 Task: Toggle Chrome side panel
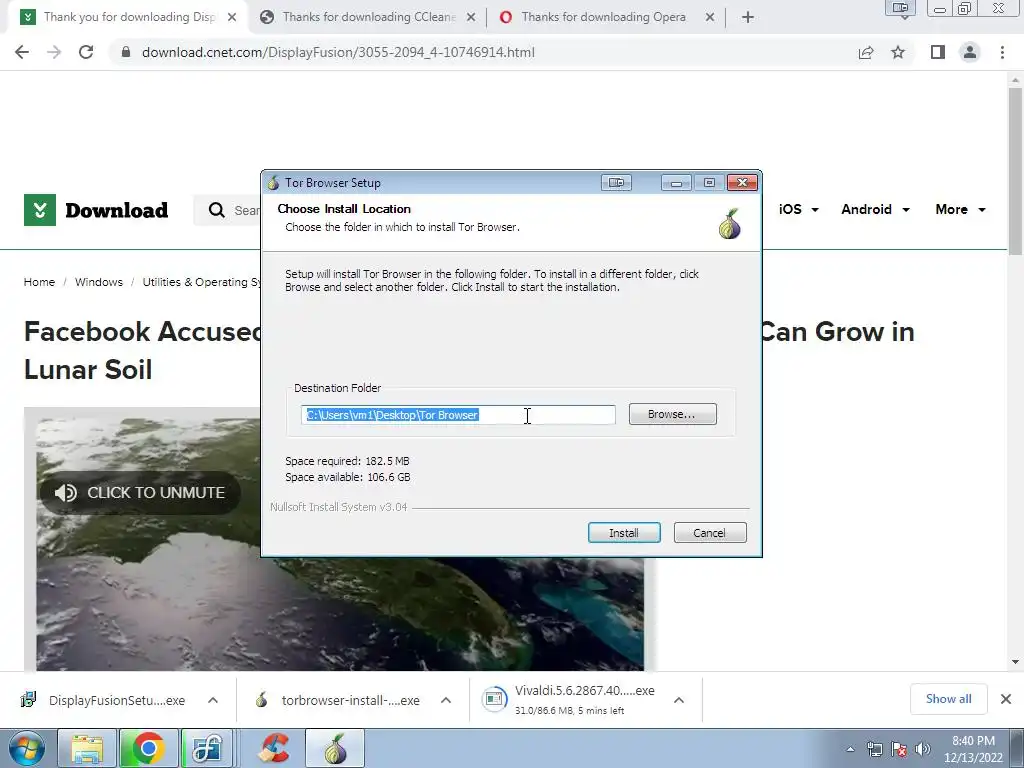(x=938, y=52)
